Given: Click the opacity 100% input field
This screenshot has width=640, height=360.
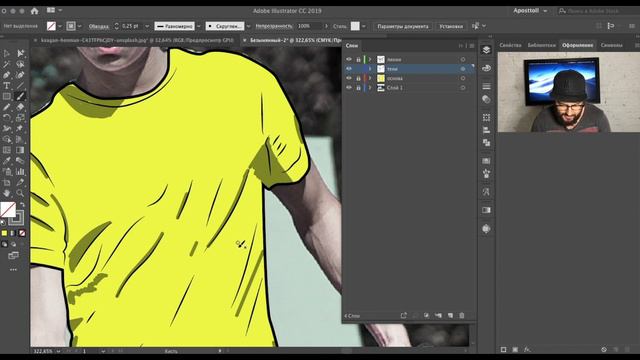Looking at the screenshot, I should (x=309, y=26).
